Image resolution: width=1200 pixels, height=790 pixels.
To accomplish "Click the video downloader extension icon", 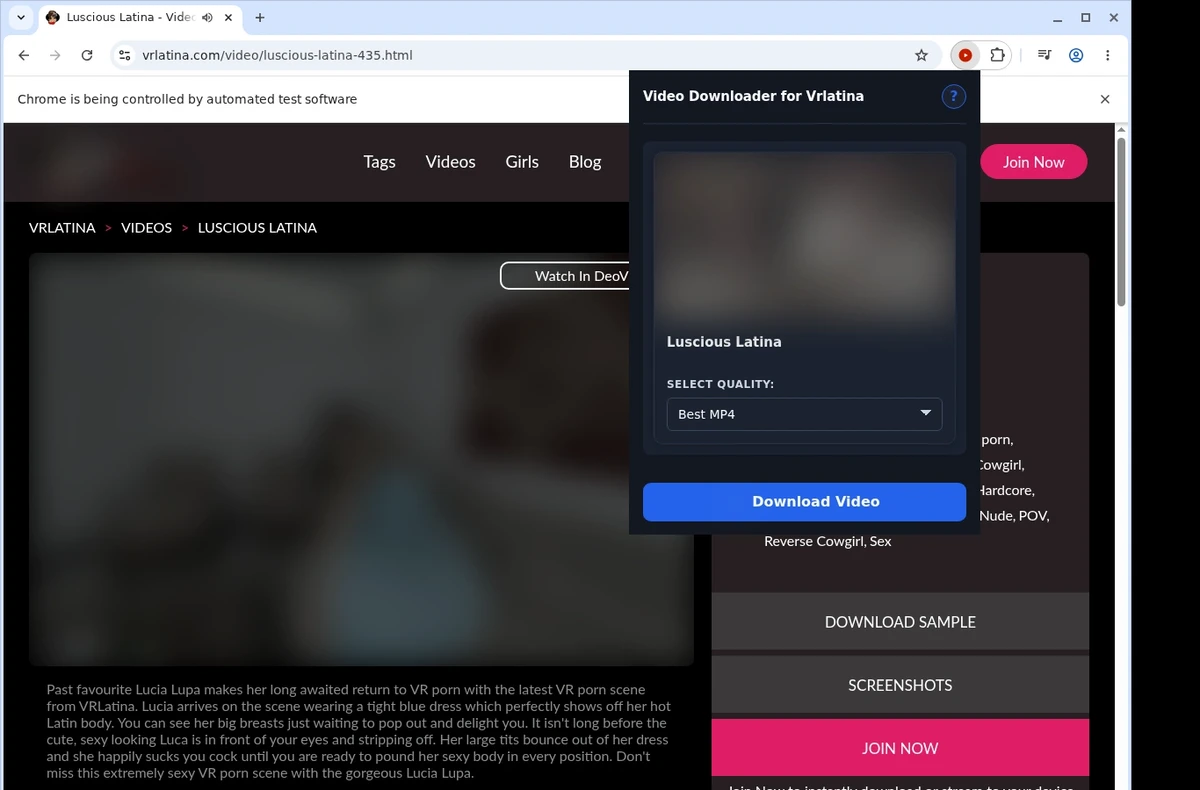I will point(965,56).
